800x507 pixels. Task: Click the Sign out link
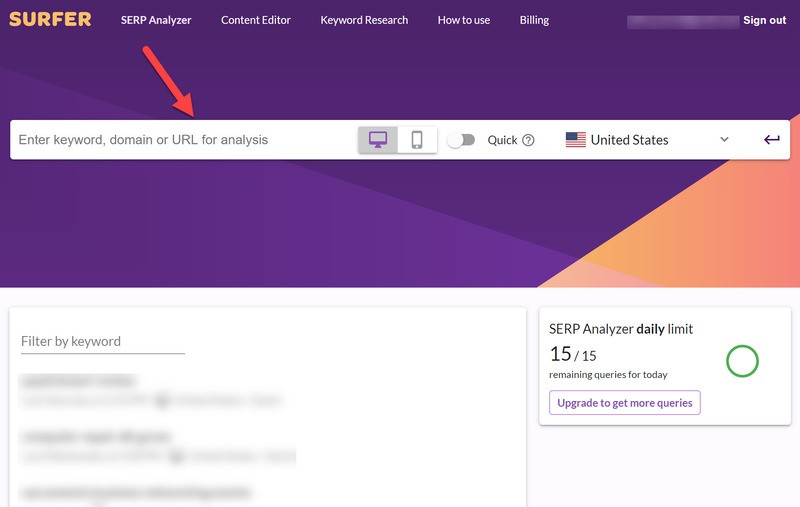(x=764, y=20)
